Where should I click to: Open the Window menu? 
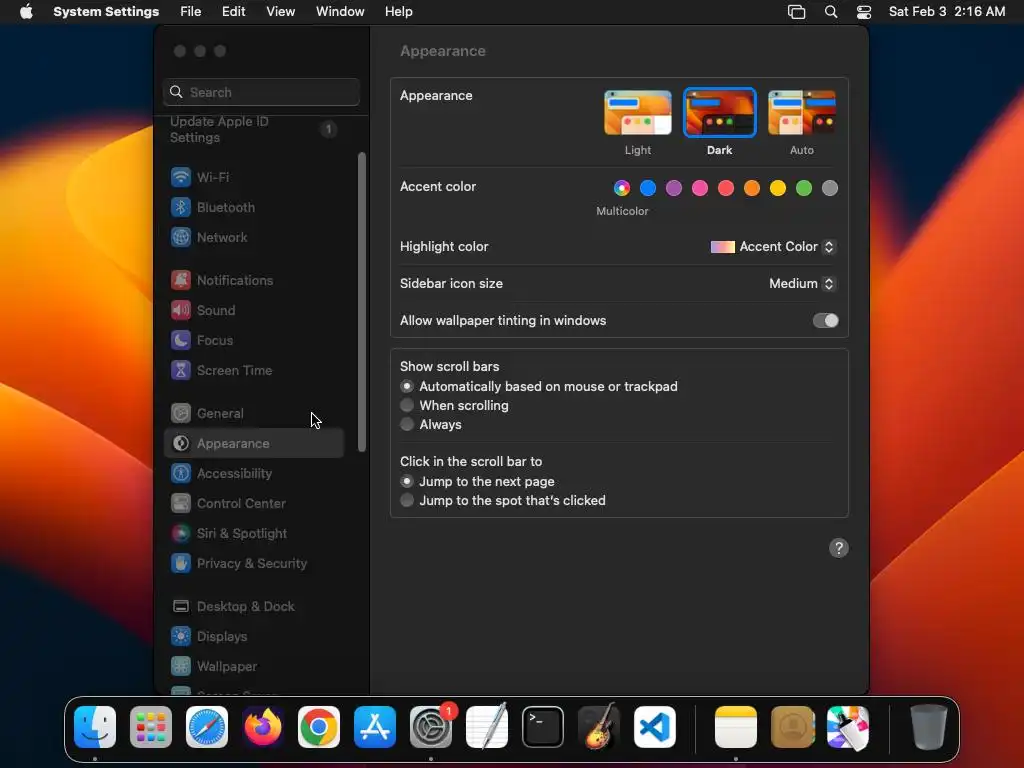tap(340, 12)
